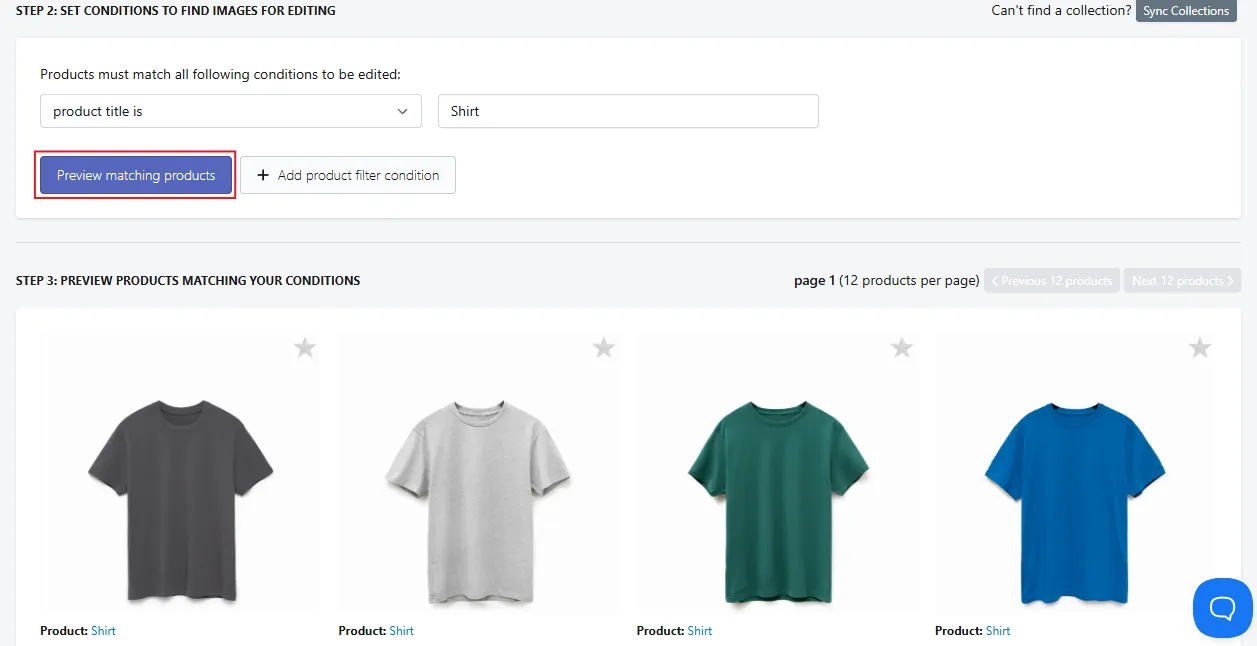The width and height of the screenshot is (1257, 646).
Task: Star the light gray shirt product
Action: tap(603, 348)
